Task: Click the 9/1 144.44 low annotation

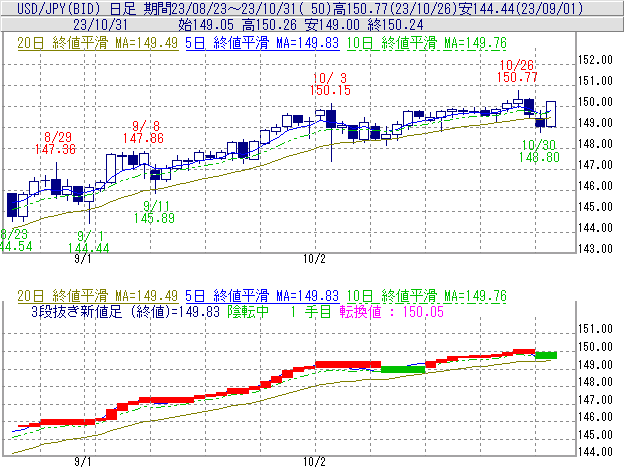Action: (88, 242)
